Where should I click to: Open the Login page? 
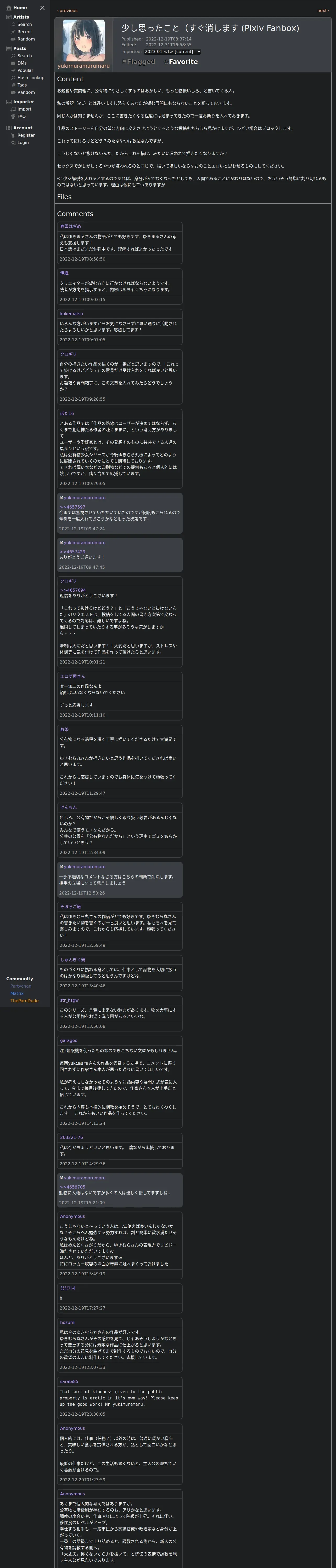pyautogui.click(x=23, y=142)
